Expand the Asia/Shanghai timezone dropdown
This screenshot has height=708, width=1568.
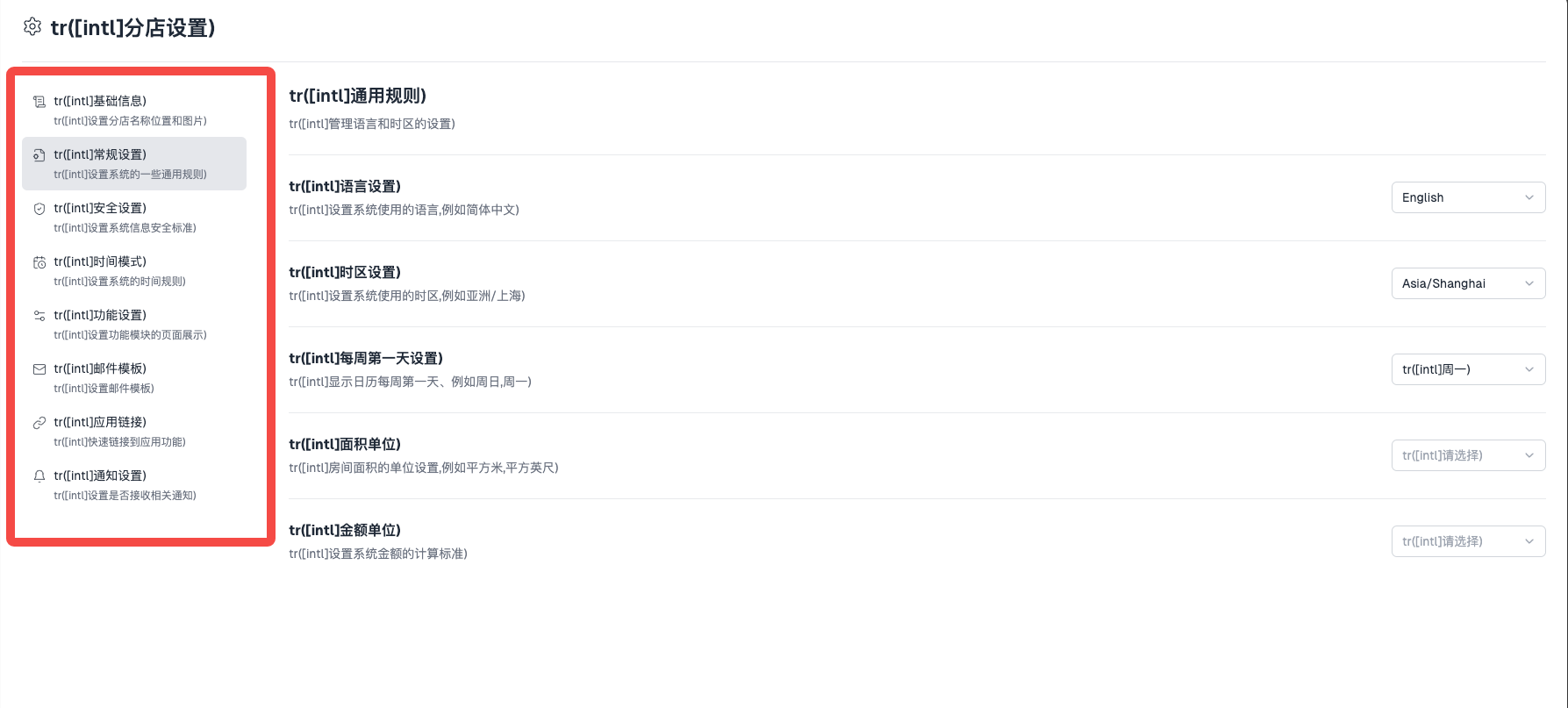tap(1468, 283)
